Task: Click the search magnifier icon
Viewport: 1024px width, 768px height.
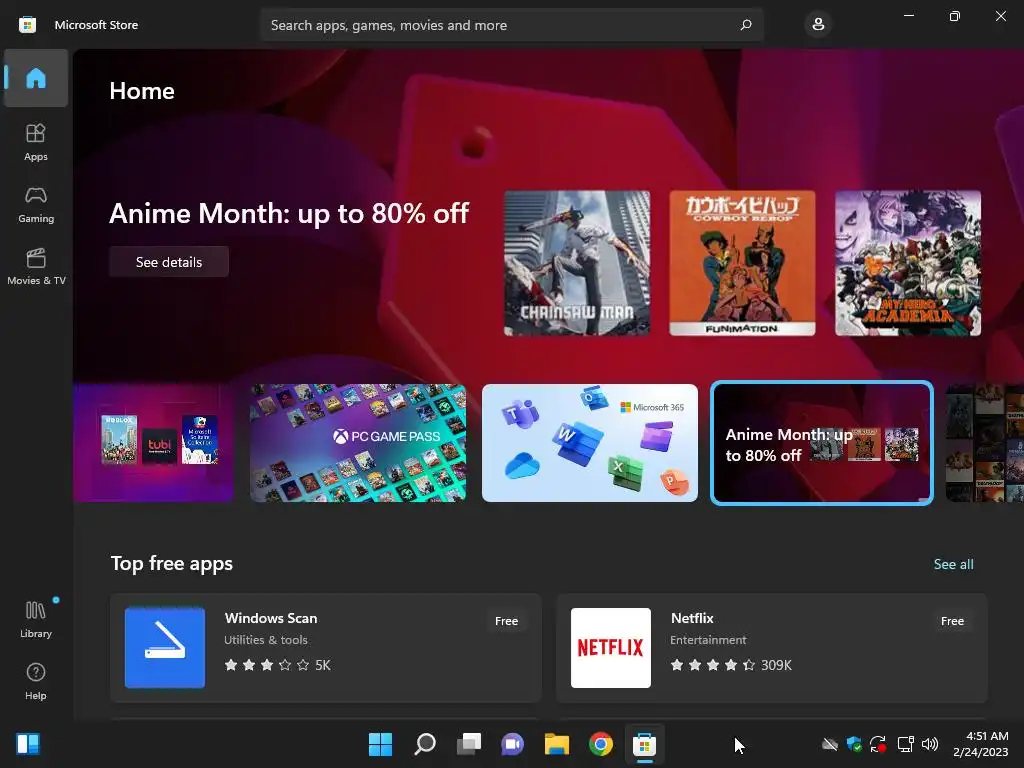Action: (x=746, y=25)
